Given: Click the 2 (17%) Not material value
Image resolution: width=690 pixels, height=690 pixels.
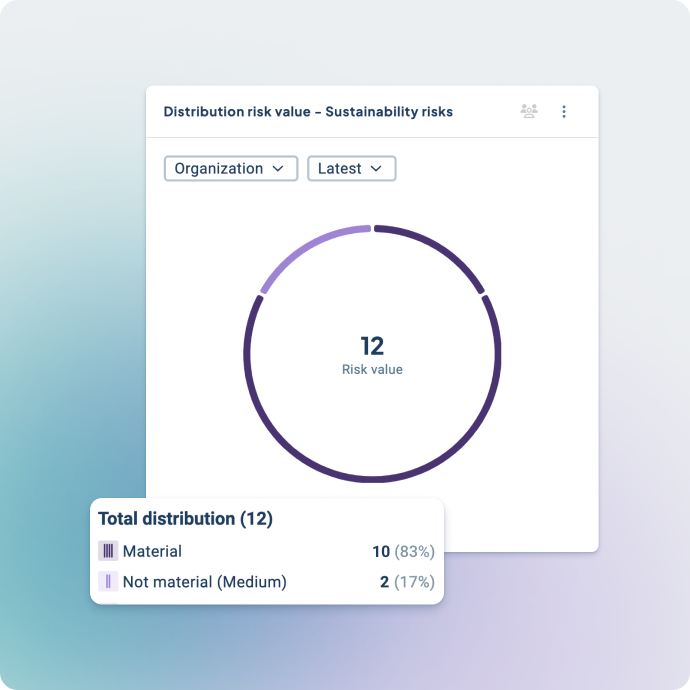Looking at the screenshot, I should [406, 582].
